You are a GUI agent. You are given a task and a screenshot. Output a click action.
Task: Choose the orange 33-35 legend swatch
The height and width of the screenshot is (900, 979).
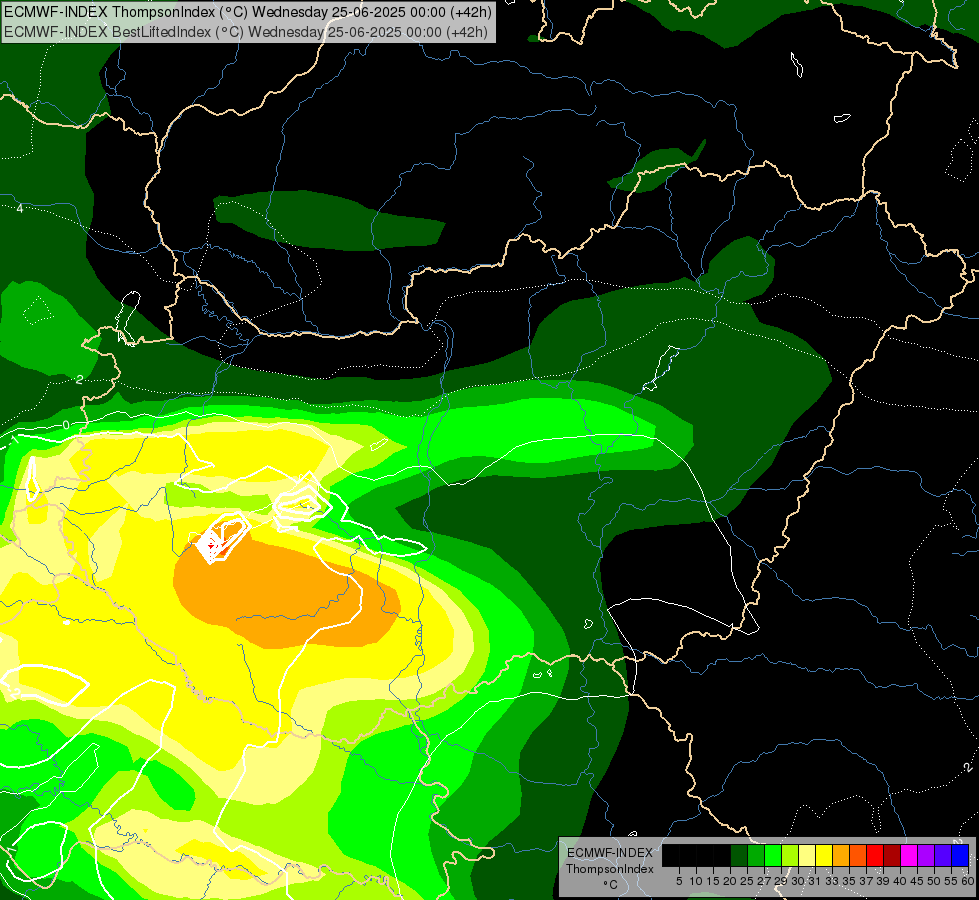(x=840, y=855)
